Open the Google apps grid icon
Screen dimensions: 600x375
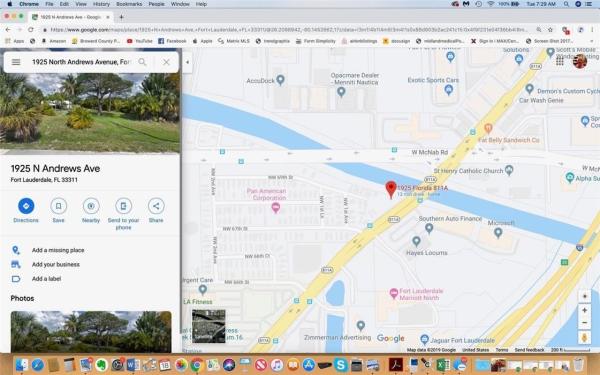pyautogui.click(x=559, y=61)
